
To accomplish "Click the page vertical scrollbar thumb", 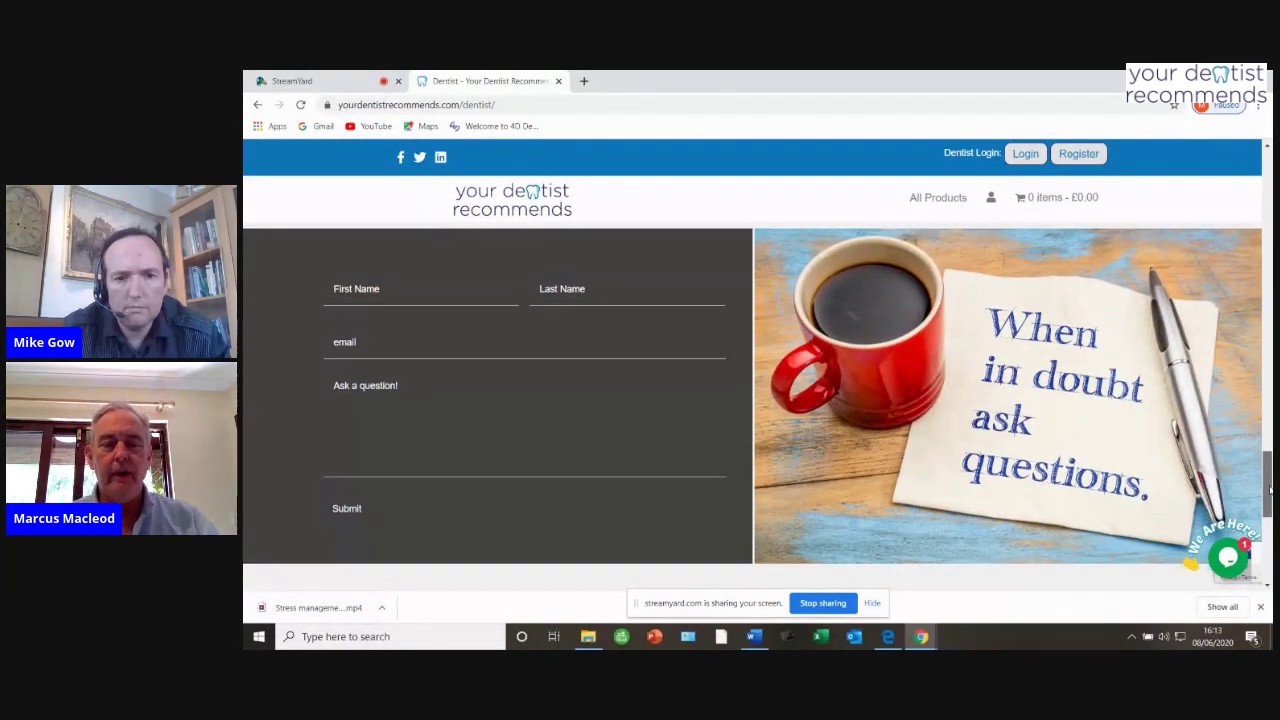I will (1267, 483).
